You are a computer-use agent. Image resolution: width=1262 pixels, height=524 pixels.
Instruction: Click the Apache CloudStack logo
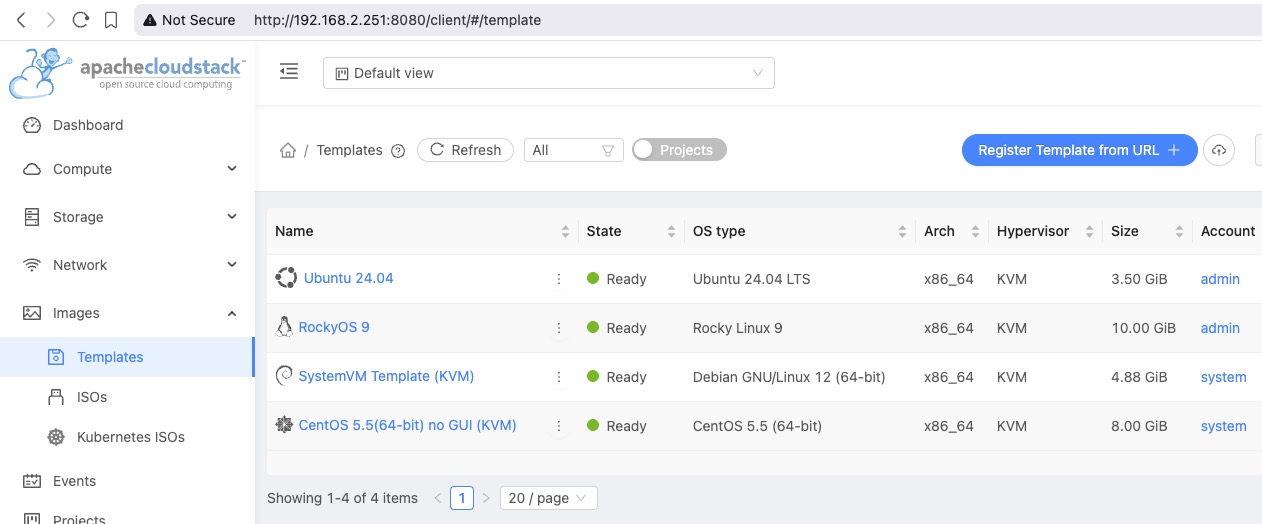click(x=126, y=73)
